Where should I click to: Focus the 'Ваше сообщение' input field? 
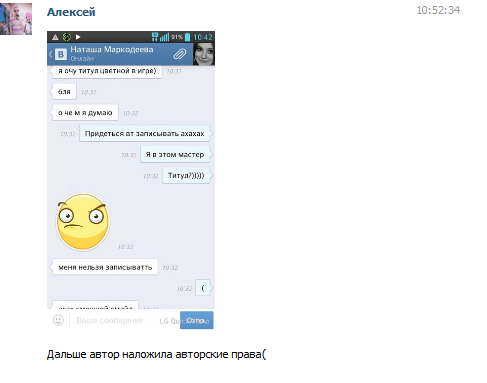pyautogui.click(x=110, y=320)
